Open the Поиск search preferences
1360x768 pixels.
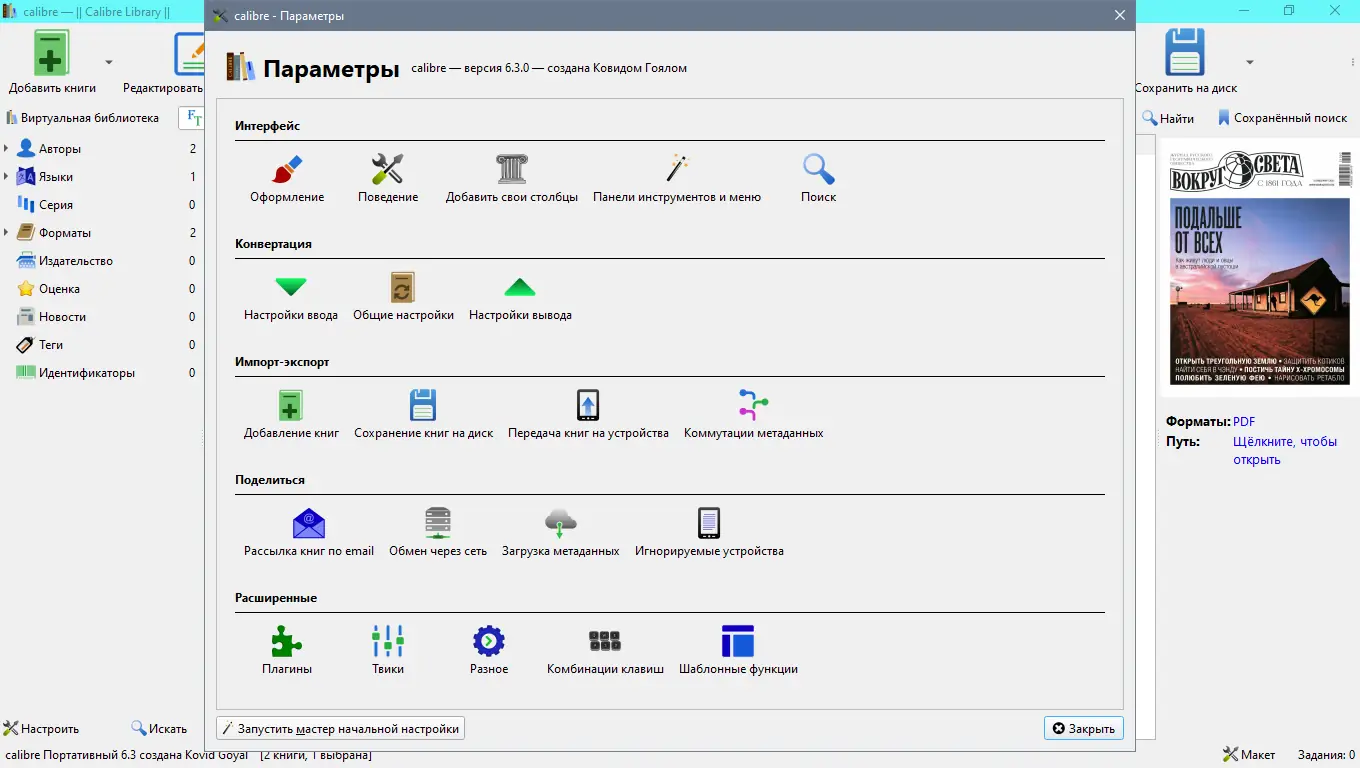click(x=819, y=179)
